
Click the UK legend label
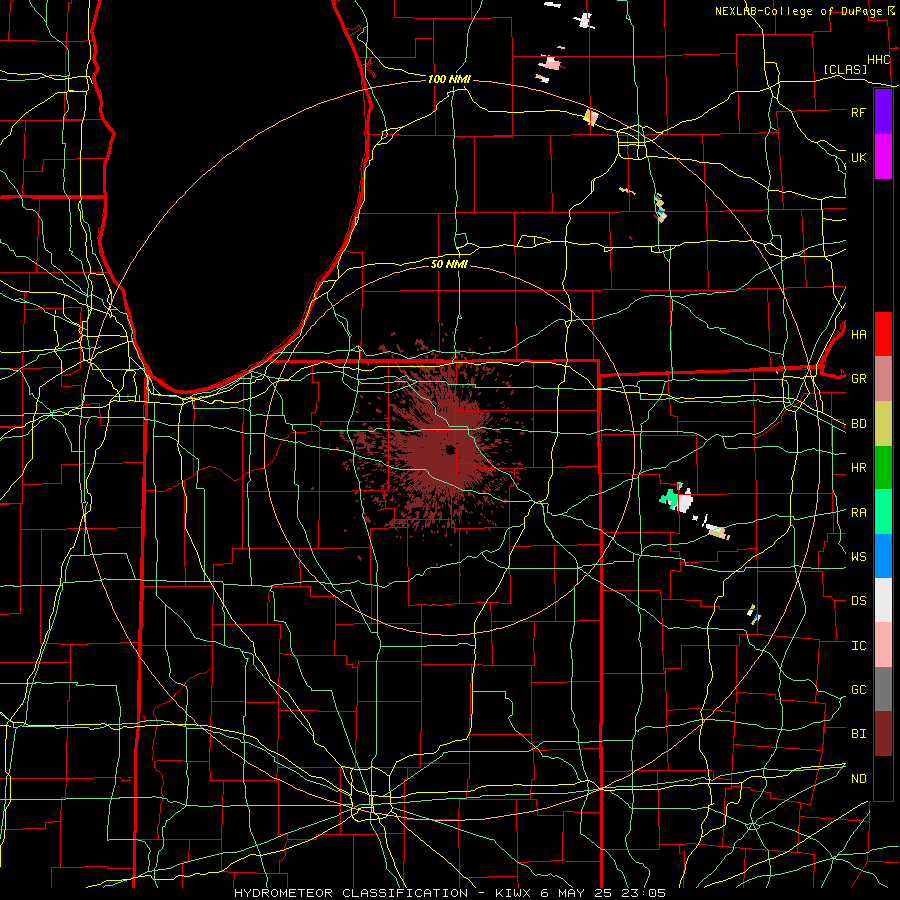click(x=858, y=157)
